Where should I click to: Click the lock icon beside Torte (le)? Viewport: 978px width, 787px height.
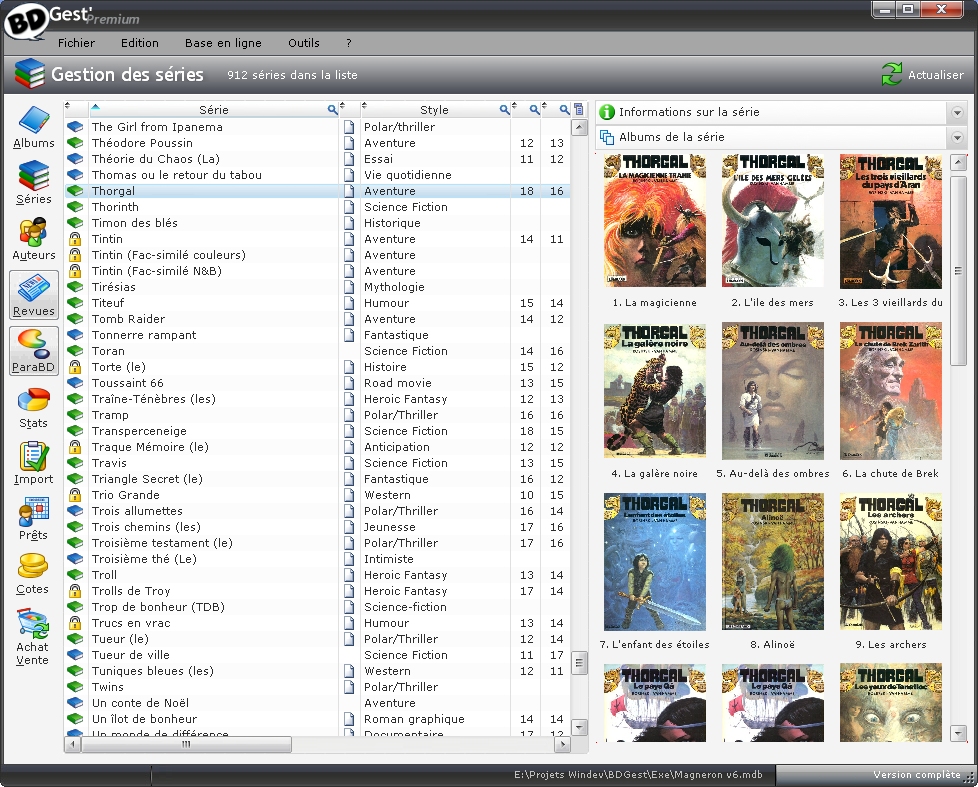75,367
